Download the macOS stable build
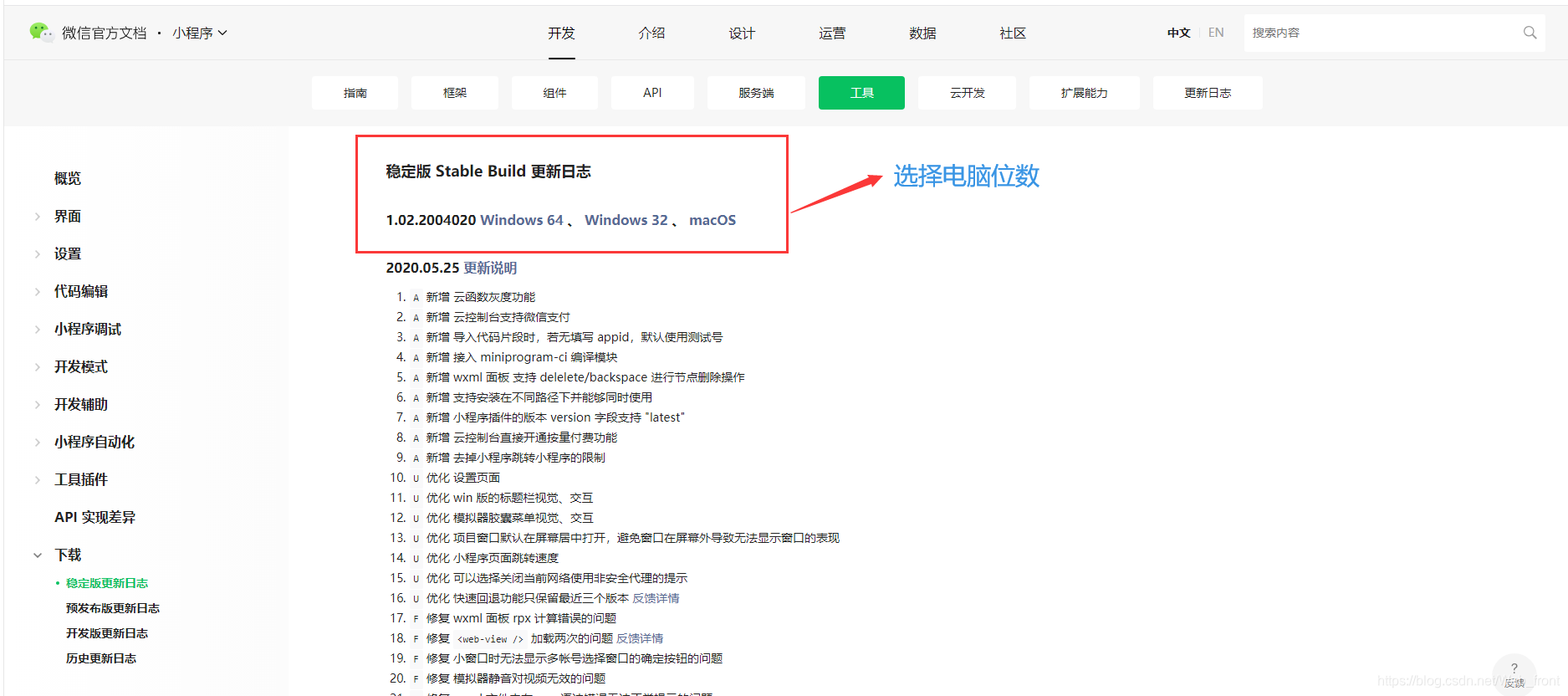The width and height of the screenshot is (1568, 696). [712, 220]
